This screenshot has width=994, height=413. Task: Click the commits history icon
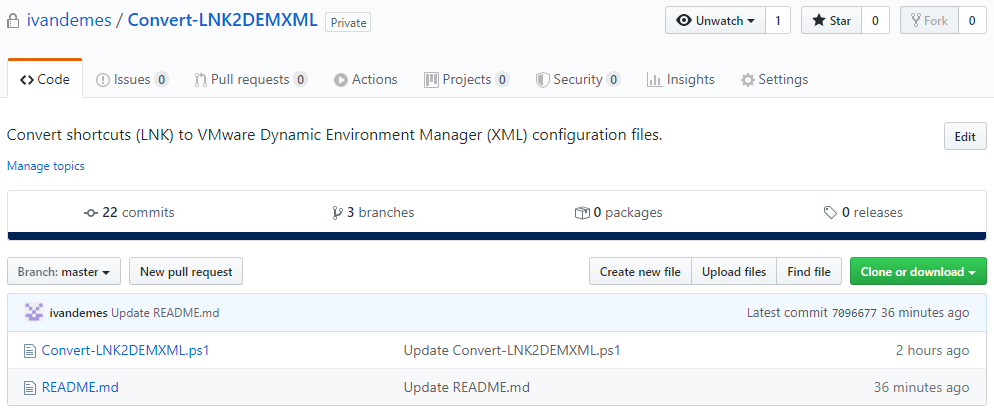point(91,213)
